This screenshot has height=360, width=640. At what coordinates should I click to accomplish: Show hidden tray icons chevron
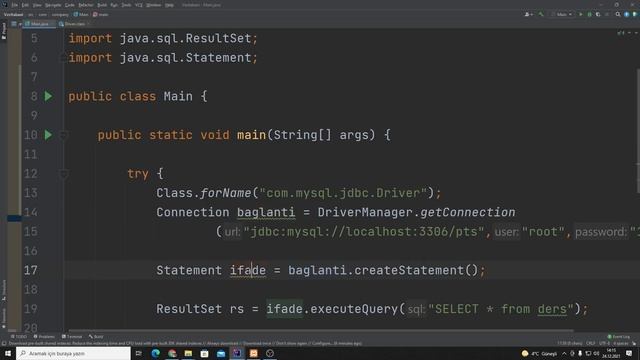[564, 353]
